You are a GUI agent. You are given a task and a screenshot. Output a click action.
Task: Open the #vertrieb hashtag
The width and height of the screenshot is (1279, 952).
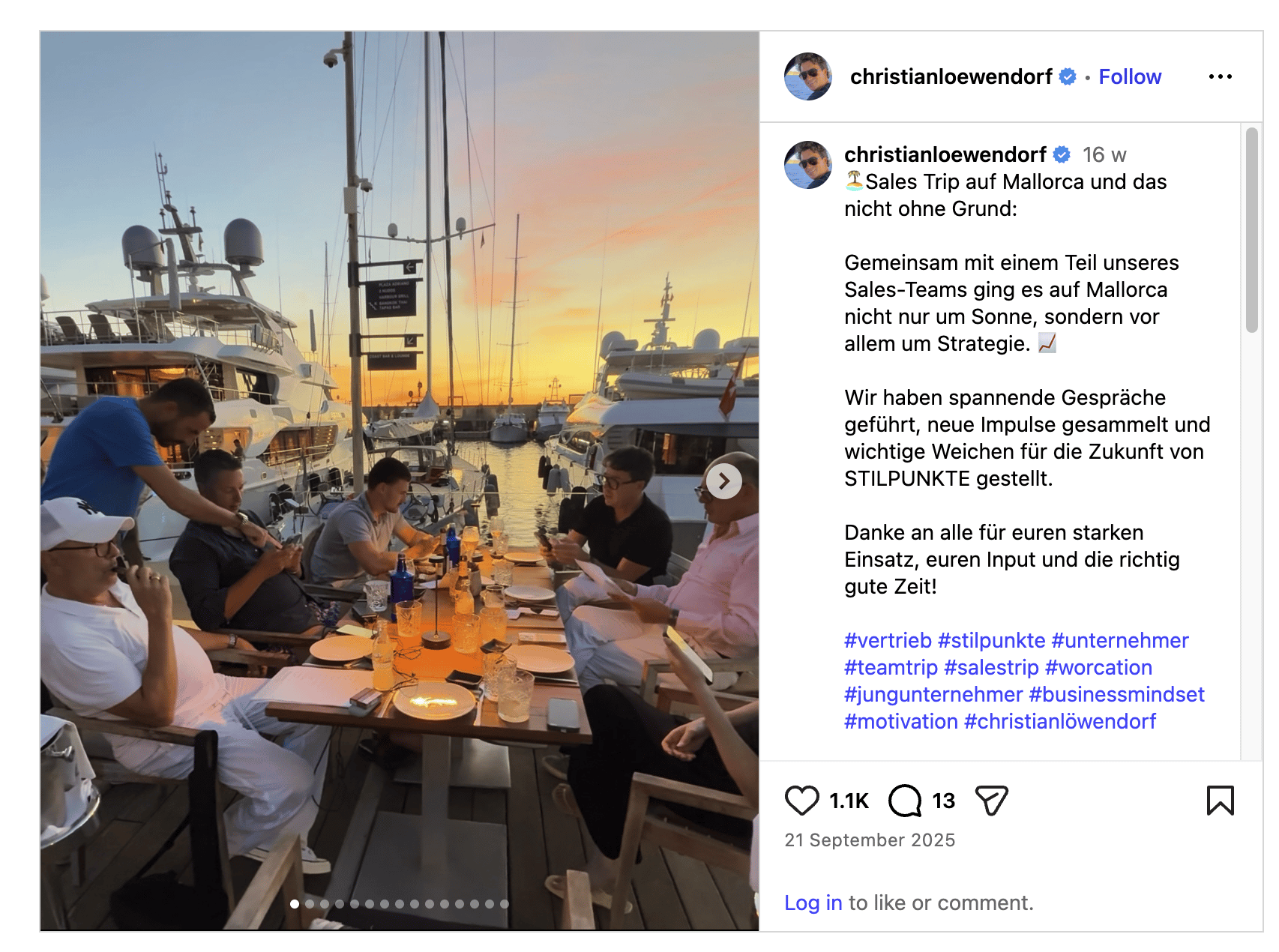pyautogui.click(x=888, y=640)
